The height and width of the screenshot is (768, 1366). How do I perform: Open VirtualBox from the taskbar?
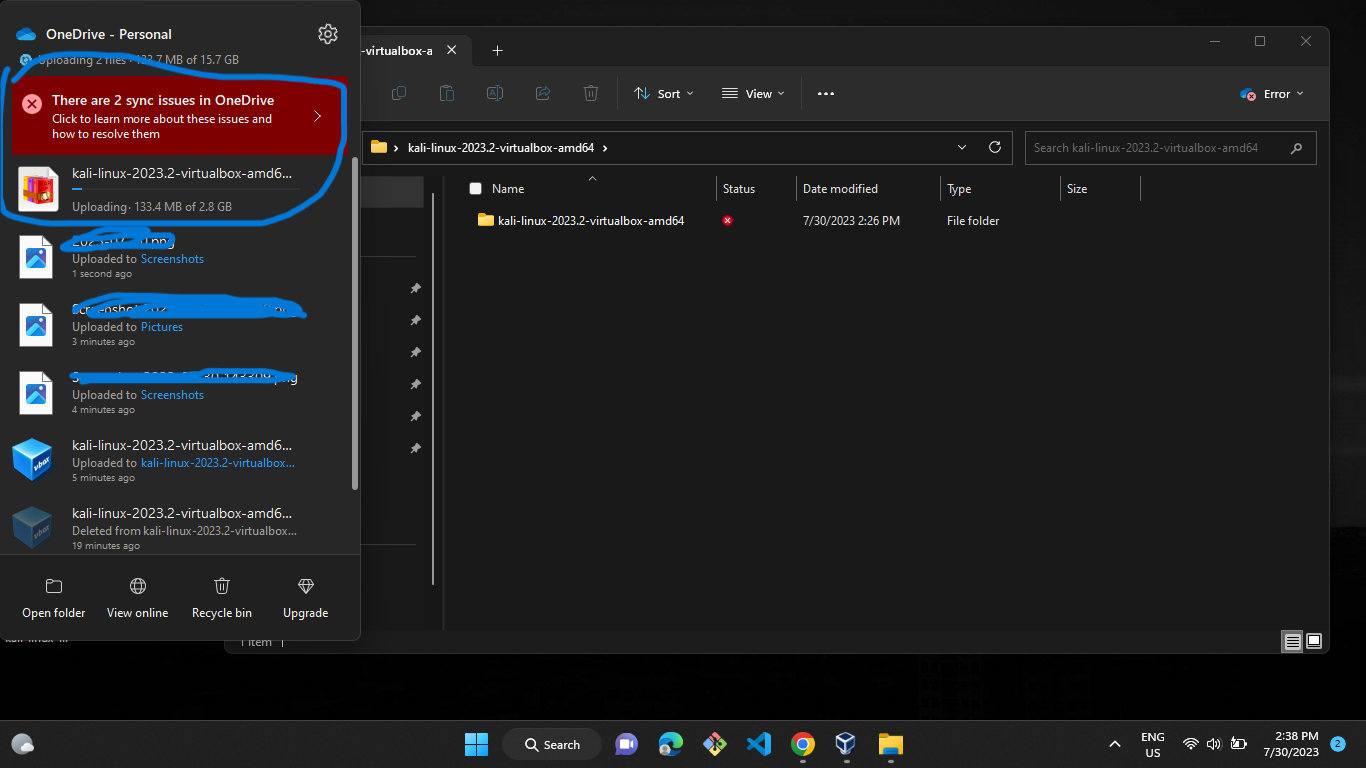[x=846, y=744]
